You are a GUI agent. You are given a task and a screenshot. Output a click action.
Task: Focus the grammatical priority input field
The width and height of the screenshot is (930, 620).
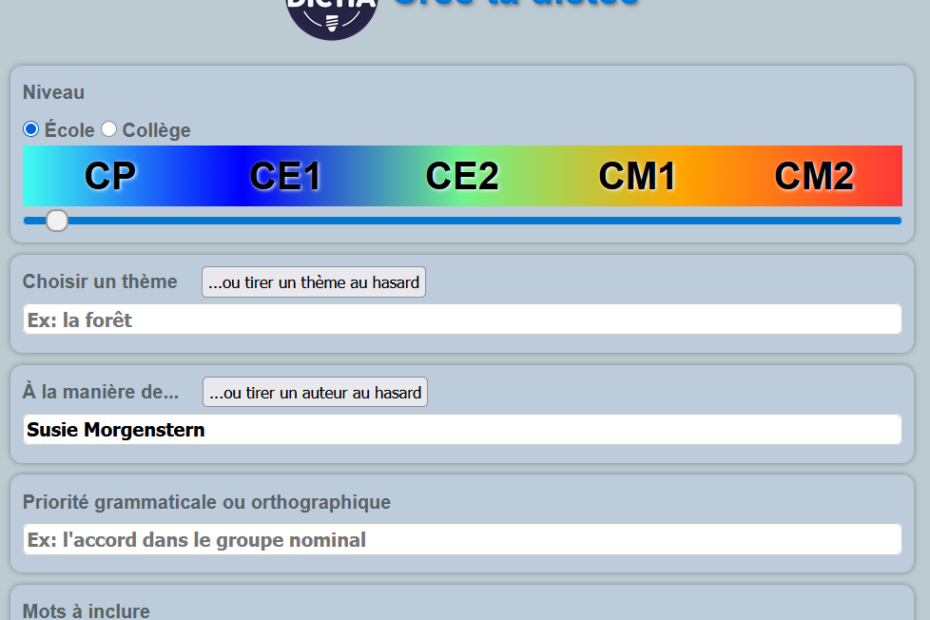click(462, 540)
